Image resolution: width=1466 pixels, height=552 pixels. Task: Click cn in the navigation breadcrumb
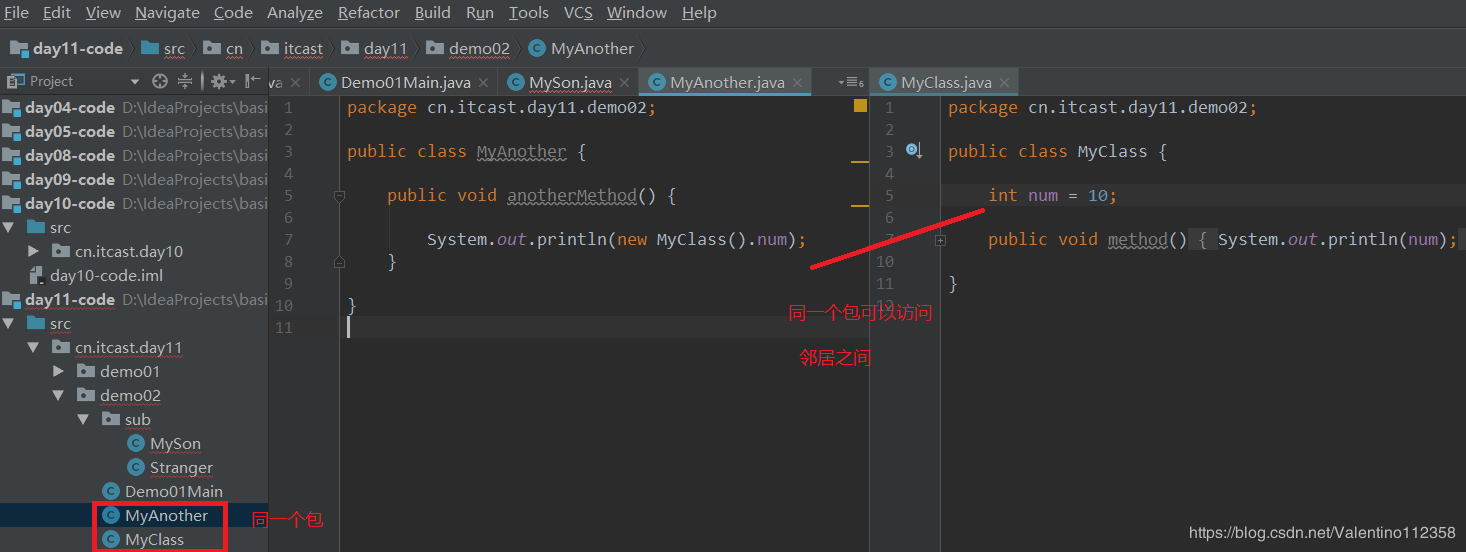coord(223,48)
